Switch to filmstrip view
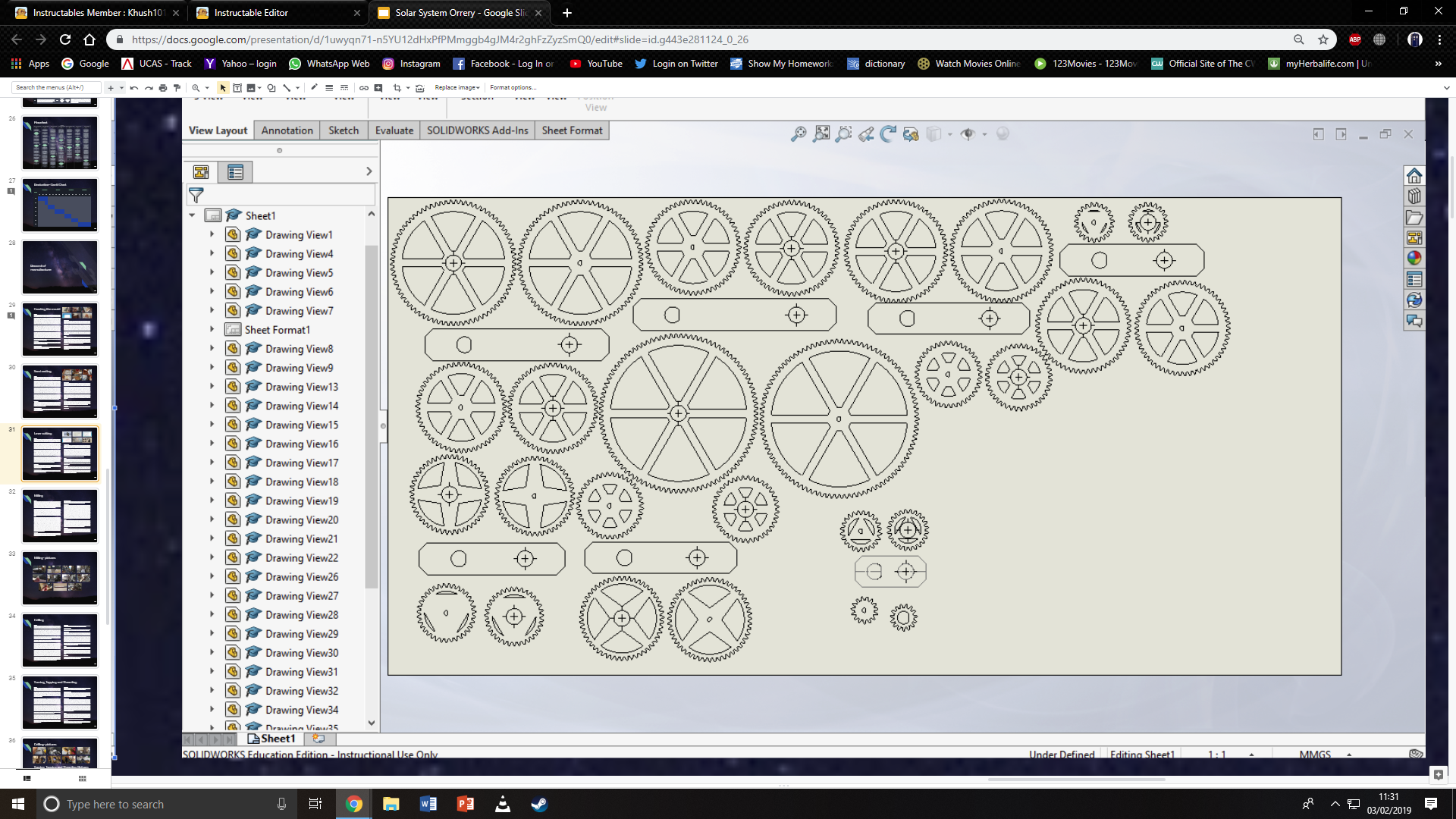Image resolution: width=1456 pixels, height=819 pixels. (27, 778)
